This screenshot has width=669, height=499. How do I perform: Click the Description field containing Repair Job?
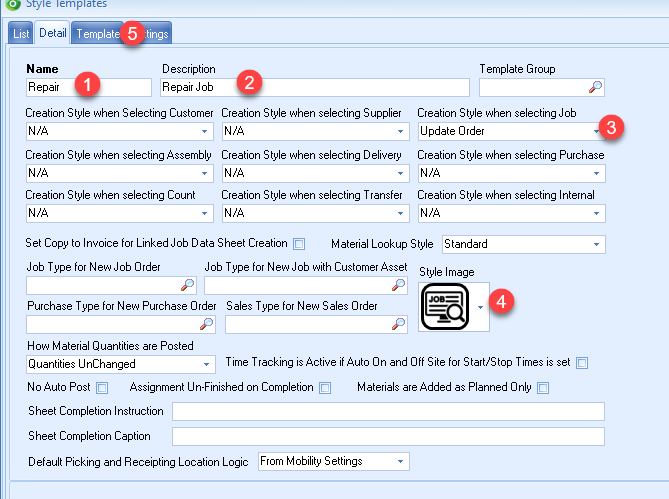tap(315, 87)
